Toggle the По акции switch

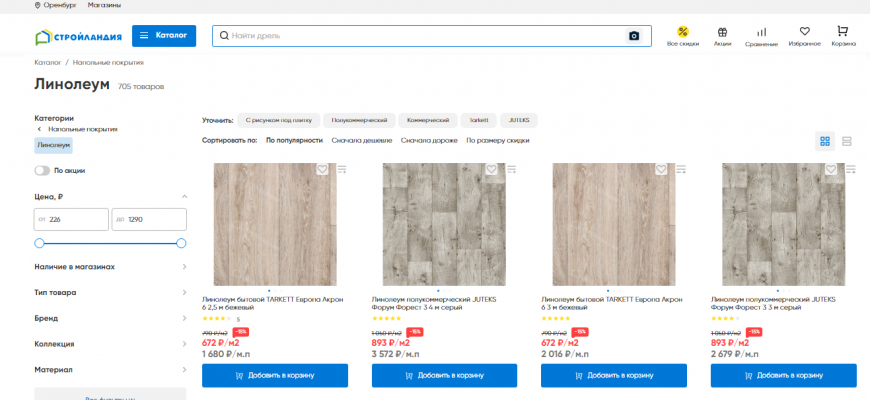[42, 170]
